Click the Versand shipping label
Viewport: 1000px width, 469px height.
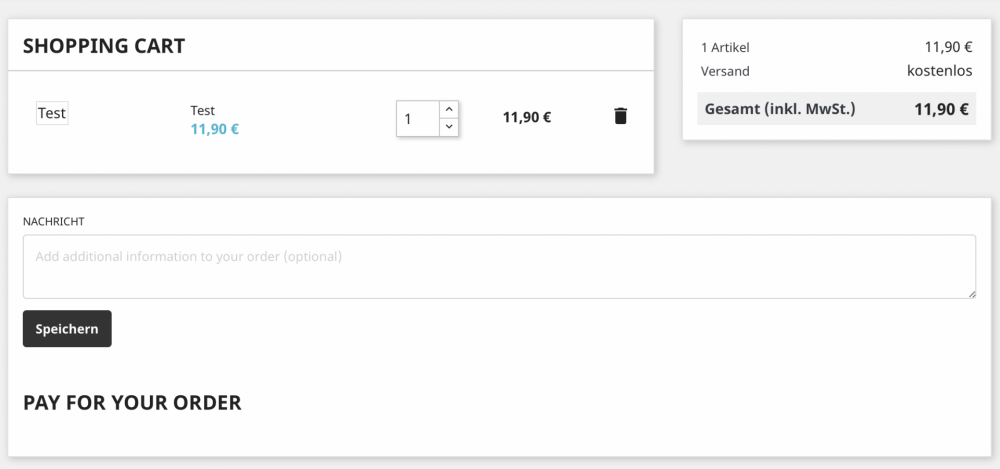tap(725, 71)
